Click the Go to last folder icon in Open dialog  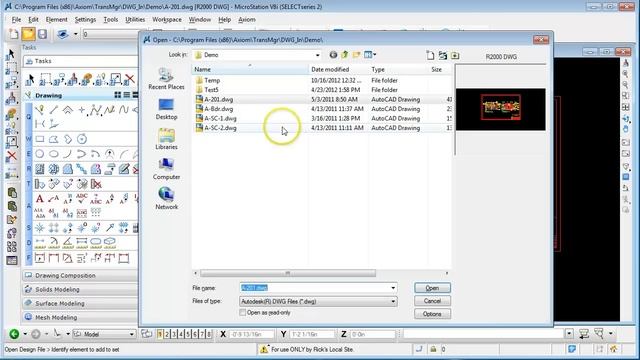(x=333, y=55)
